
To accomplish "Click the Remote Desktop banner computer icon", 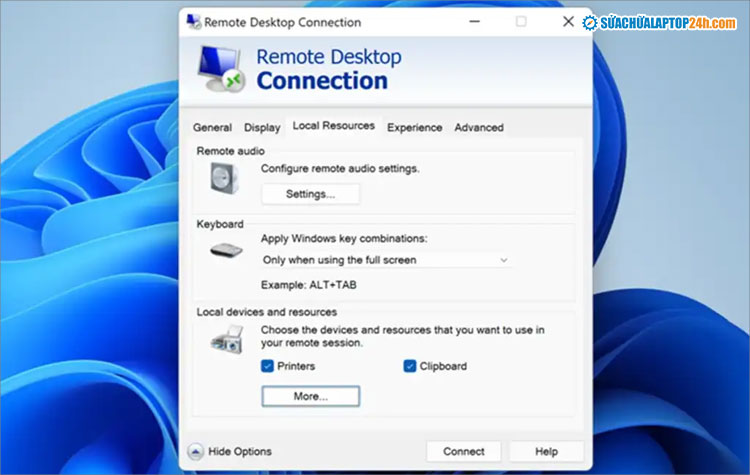I will pos(221,69).
